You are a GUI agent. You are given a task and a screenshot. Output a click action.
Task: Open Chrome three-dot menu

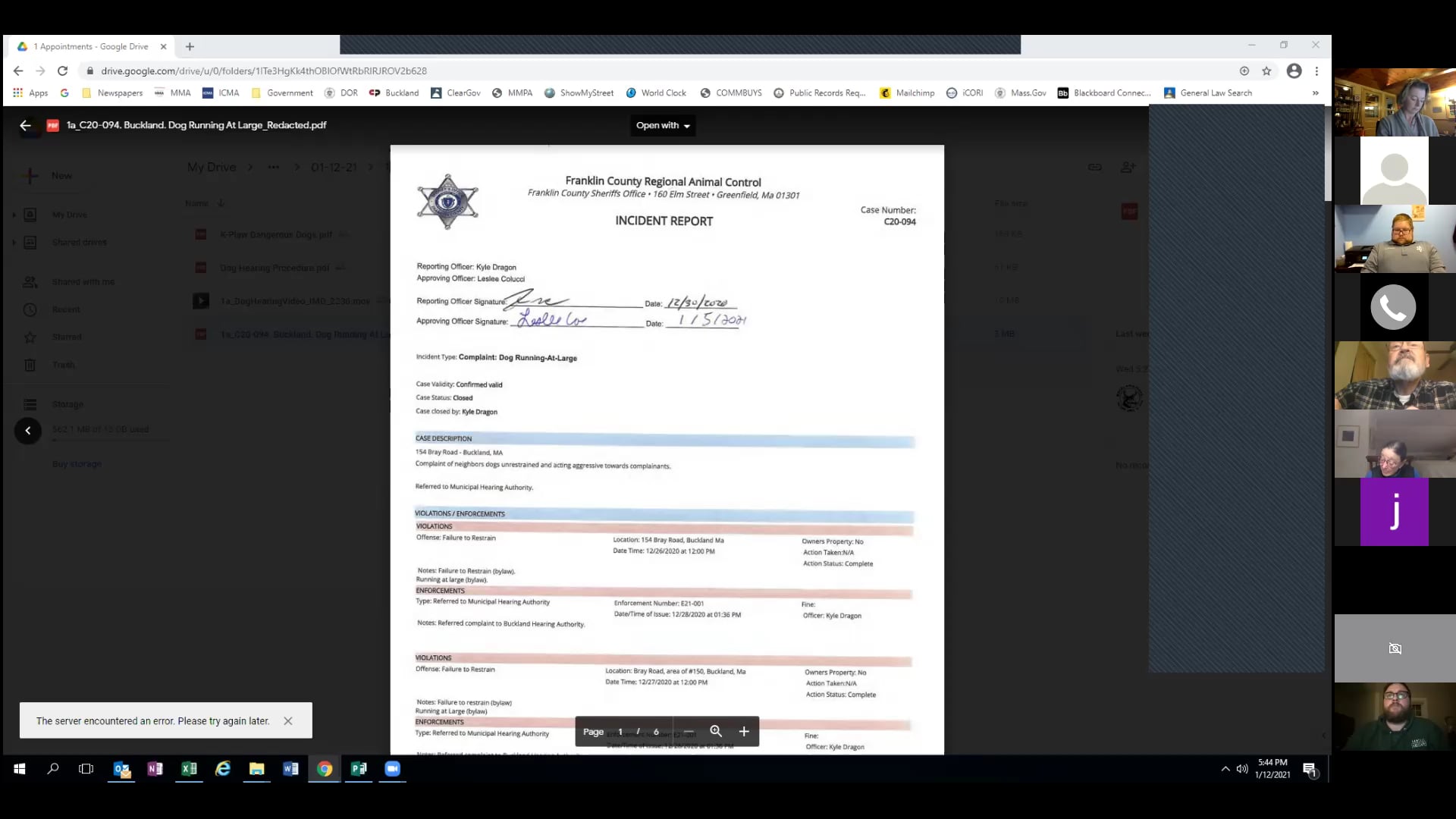(x=1316, y=71)
